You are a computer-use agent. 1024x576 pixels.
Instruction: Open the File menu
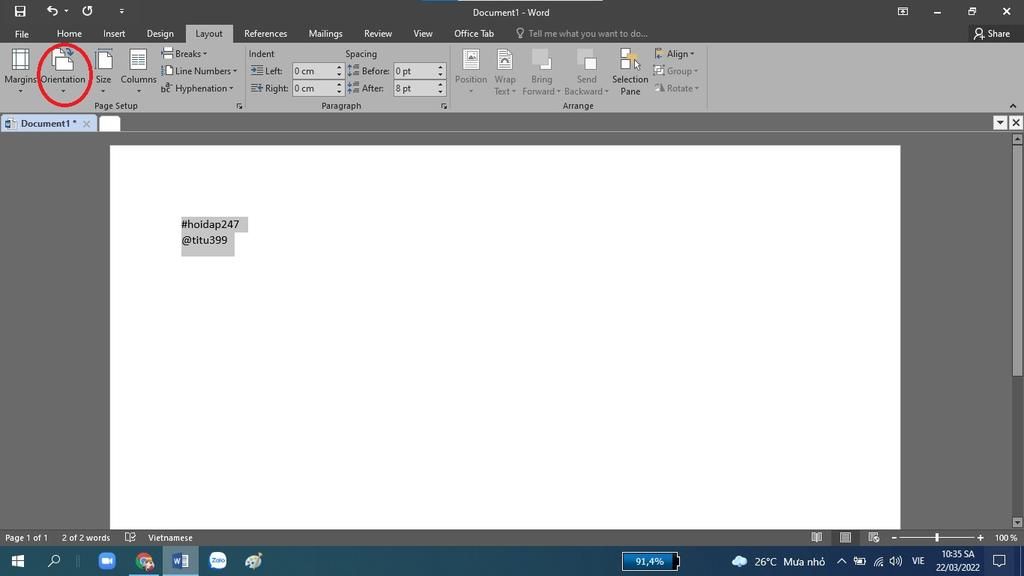coord(22,33)
